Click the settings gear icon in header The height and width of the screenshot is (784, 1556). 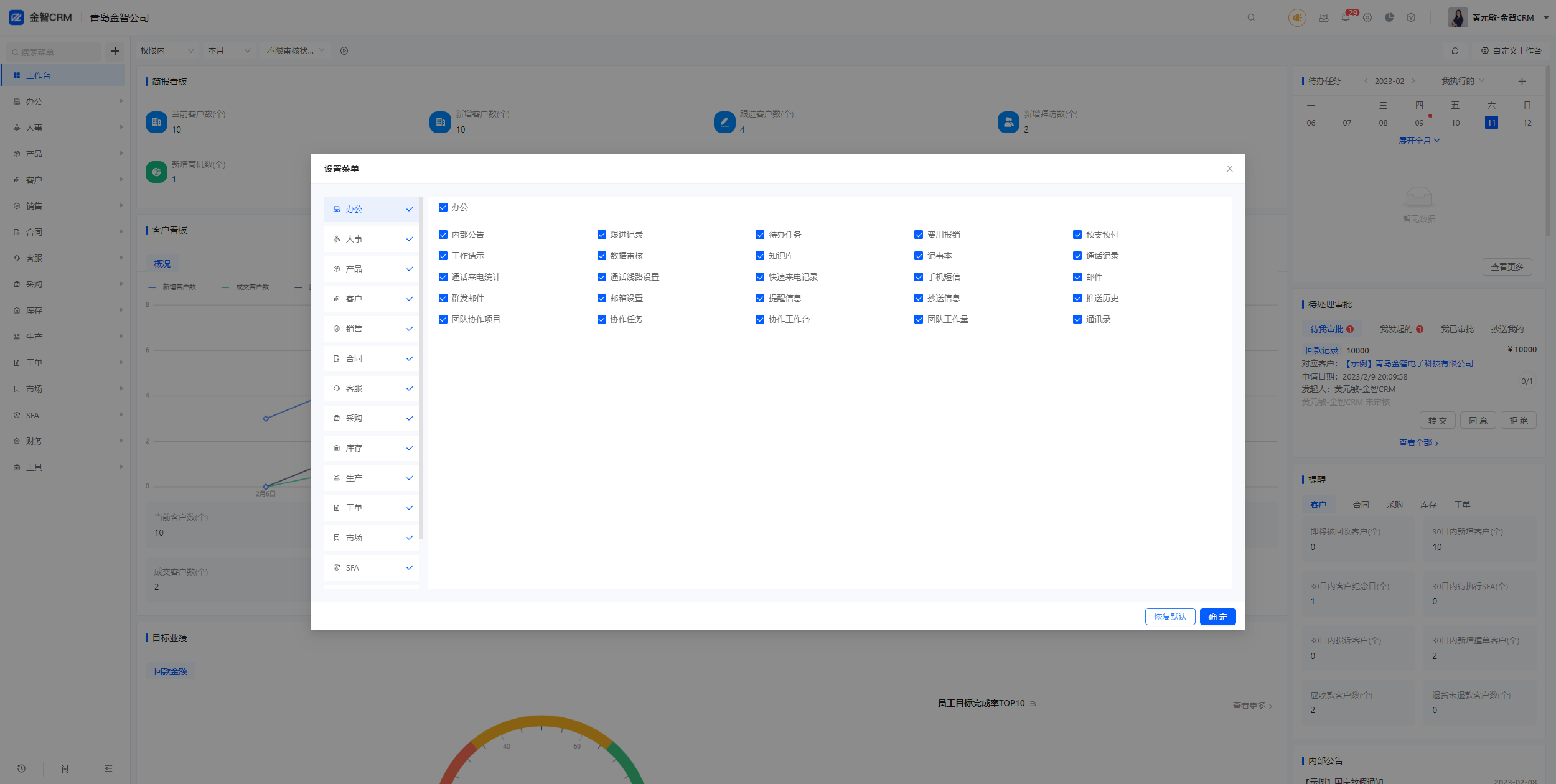[x=1367, y=17]
